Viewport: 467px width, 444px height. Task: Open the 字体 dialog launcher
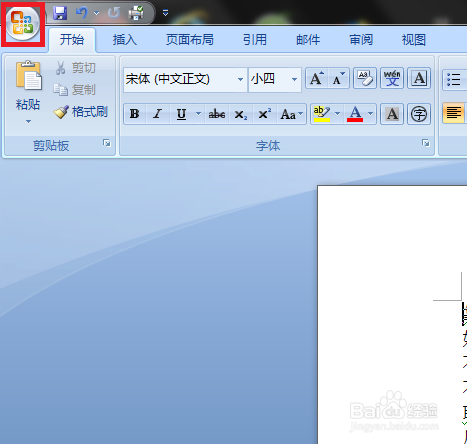[426, 143]
